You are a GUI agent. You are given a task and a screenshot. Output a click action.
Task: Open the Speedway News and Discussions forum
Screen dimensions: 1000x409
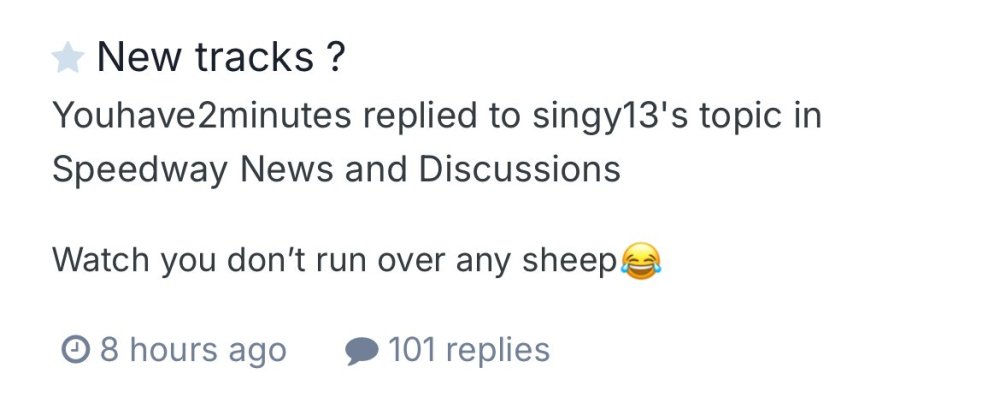[x=336, y=168]
